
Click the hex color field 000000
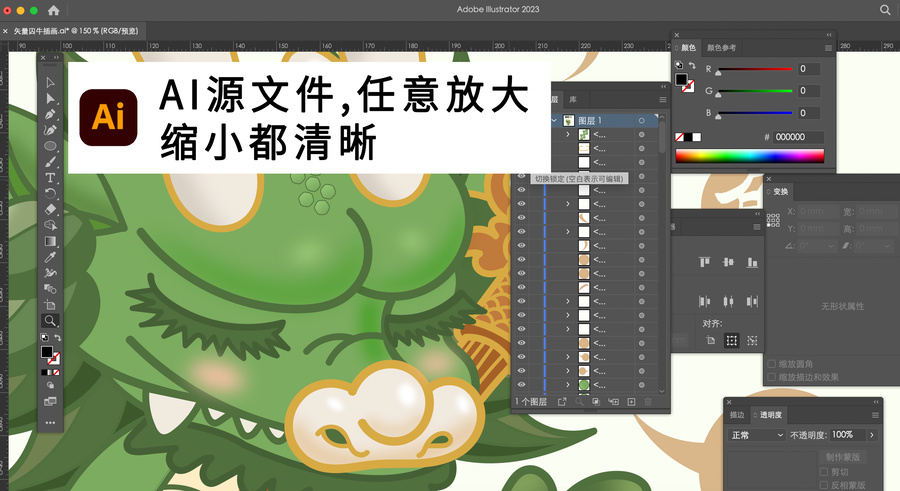pos(798,137)
